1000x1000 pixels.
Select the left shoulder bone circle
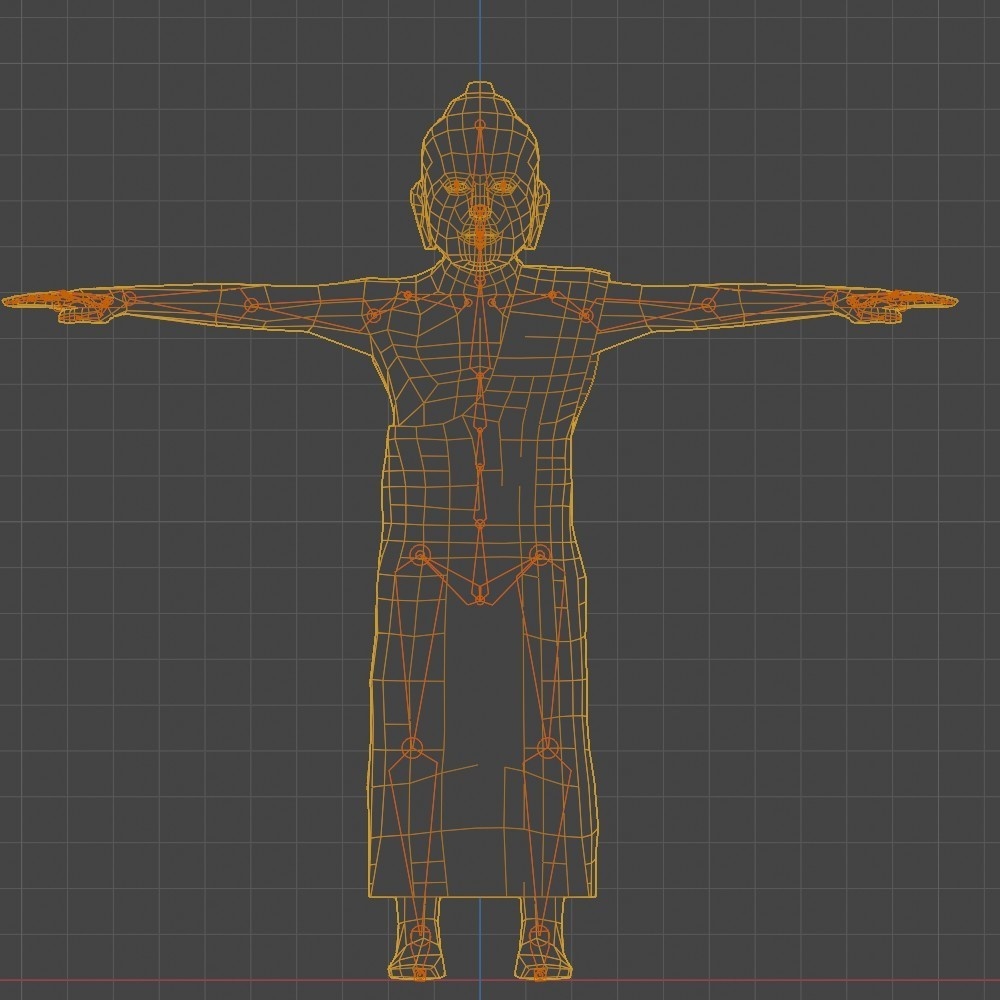pyautogui.click(x=408, y=295)
